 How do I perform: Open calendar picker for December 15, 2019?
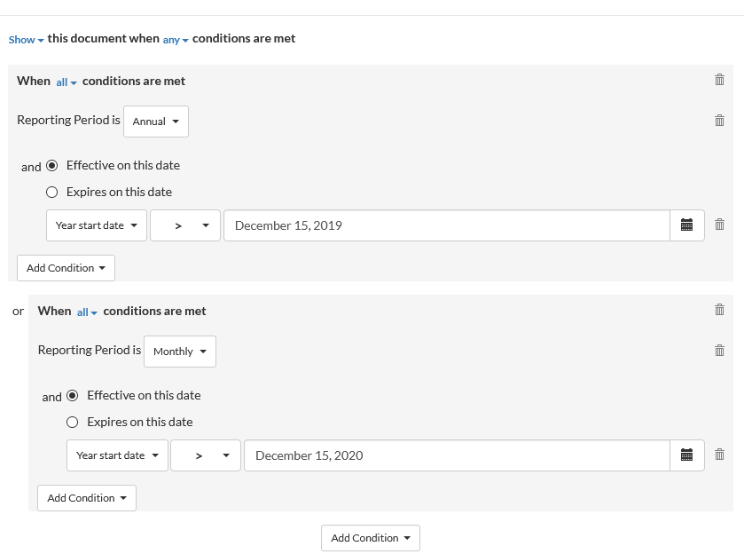687,226
